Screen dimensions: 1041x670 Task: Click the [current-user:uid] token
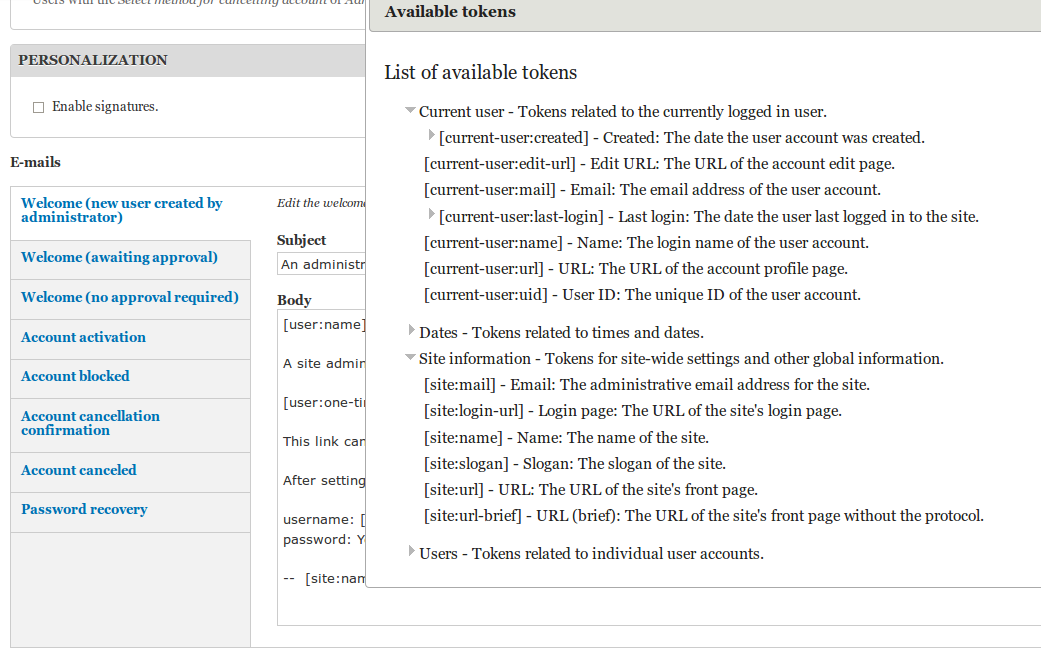click(x=486, y=295)
